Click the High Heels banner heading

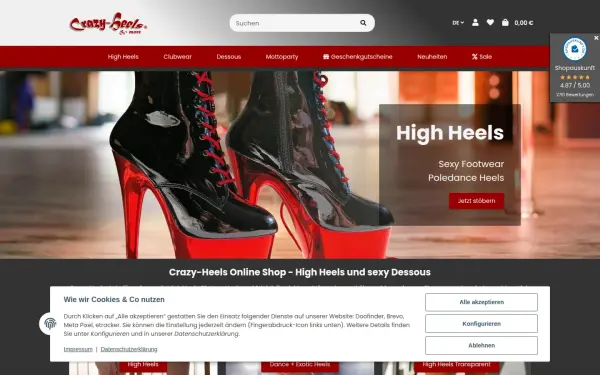coord(450,133)
